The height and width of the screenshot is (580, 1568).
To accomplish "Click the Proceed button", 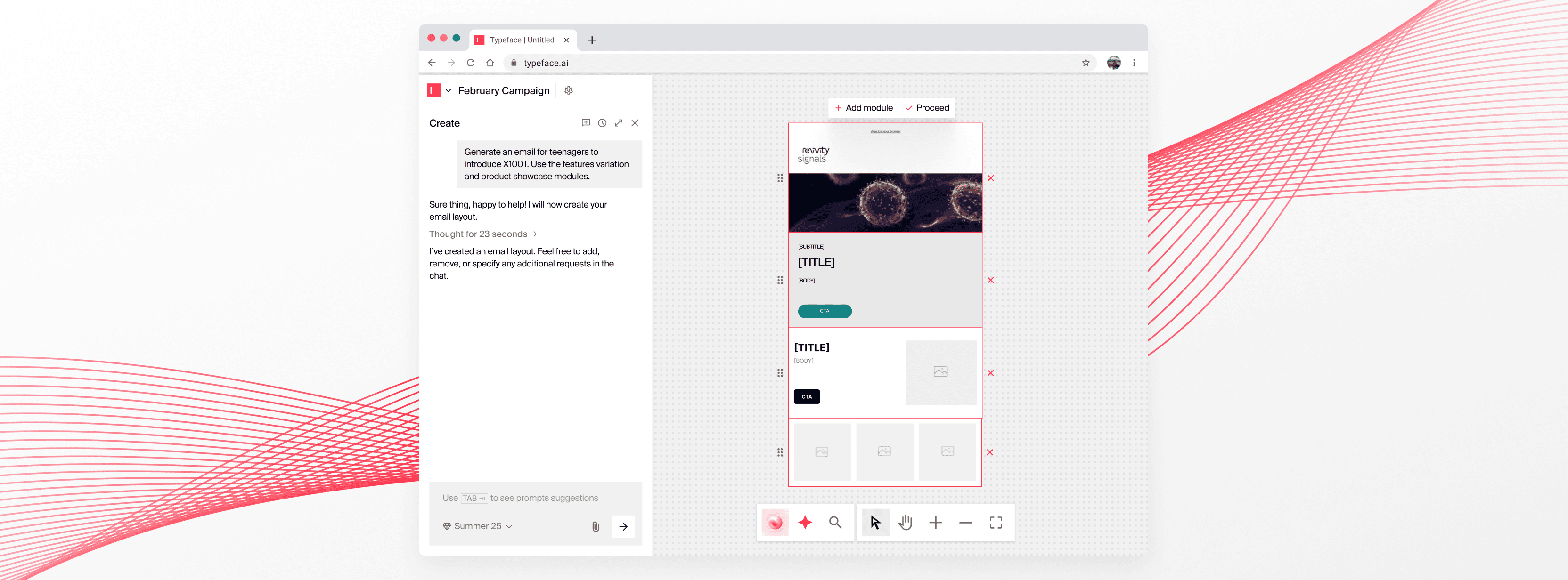I will (927, 108).
